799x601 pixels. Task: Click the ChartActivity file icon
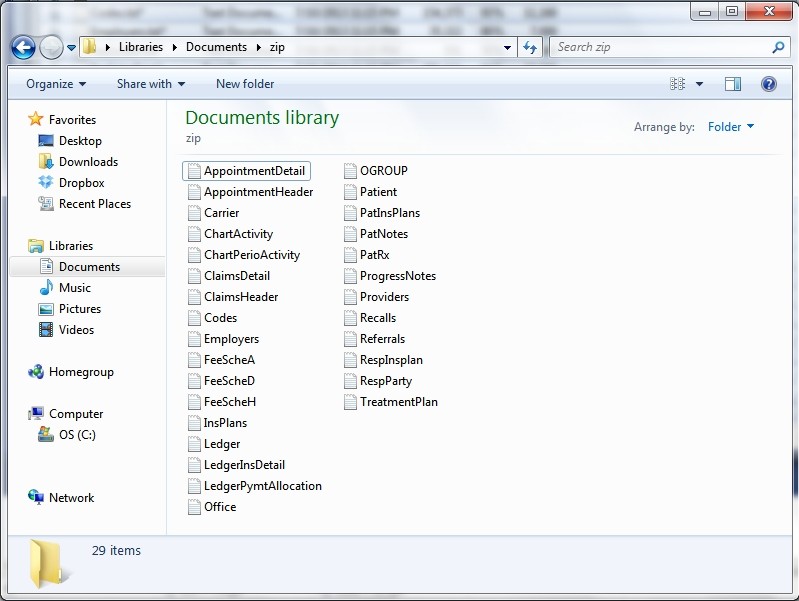click(194, 234)
